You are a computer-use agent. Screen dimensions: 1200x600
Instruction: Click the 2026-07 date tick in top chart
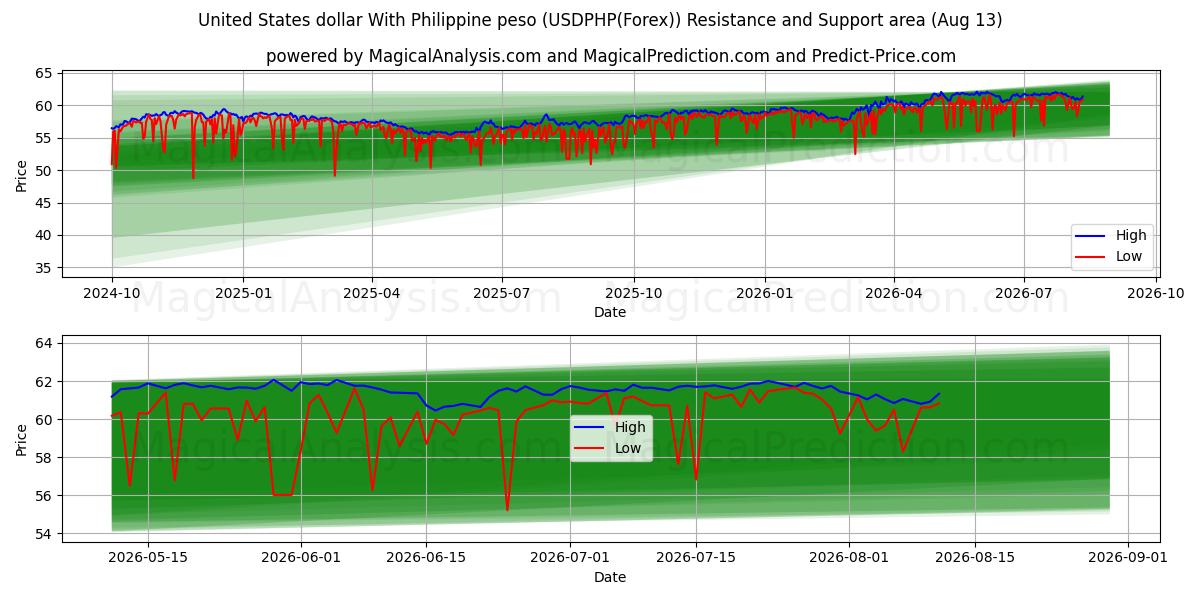point(1023,294)
